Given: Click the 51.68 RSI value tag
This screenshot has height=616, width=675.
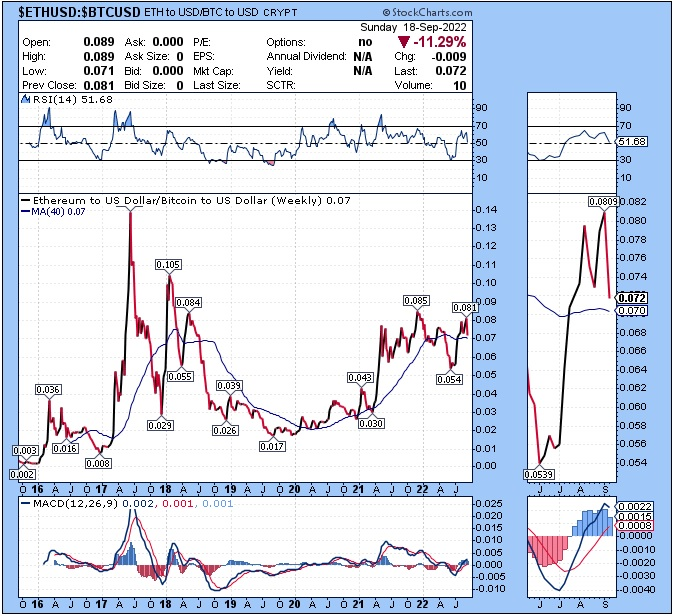Looking at the screenshot, I should click(x=632, y=141).
